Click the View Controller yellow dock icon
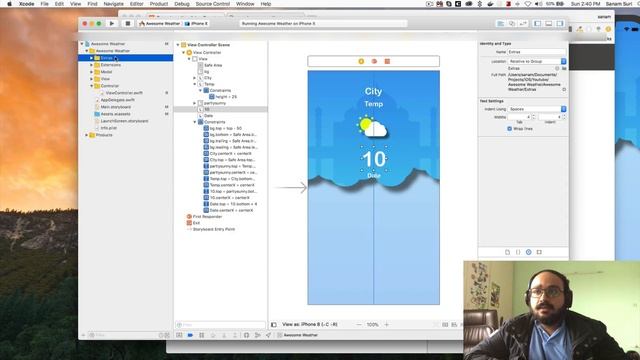 (361, 61)
